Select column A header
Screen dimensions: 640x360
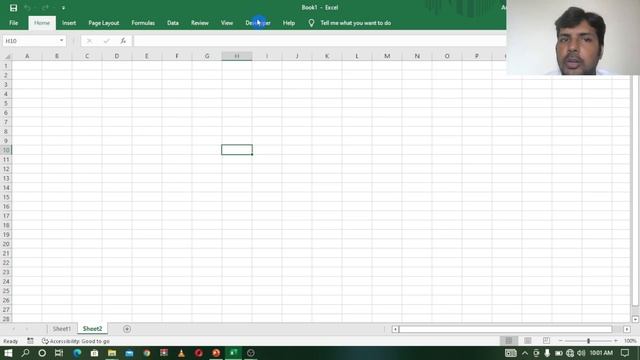27,56
